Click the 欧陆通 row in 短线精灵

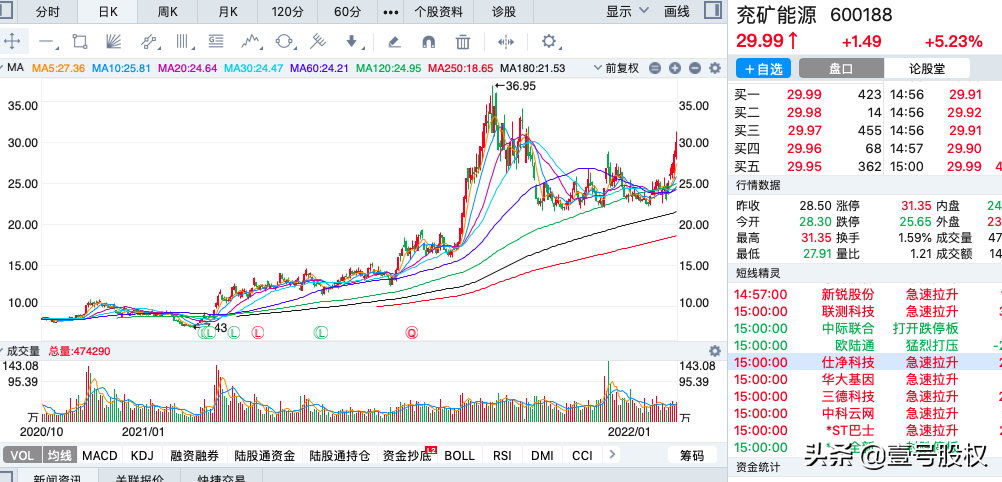tap(865, 345)
